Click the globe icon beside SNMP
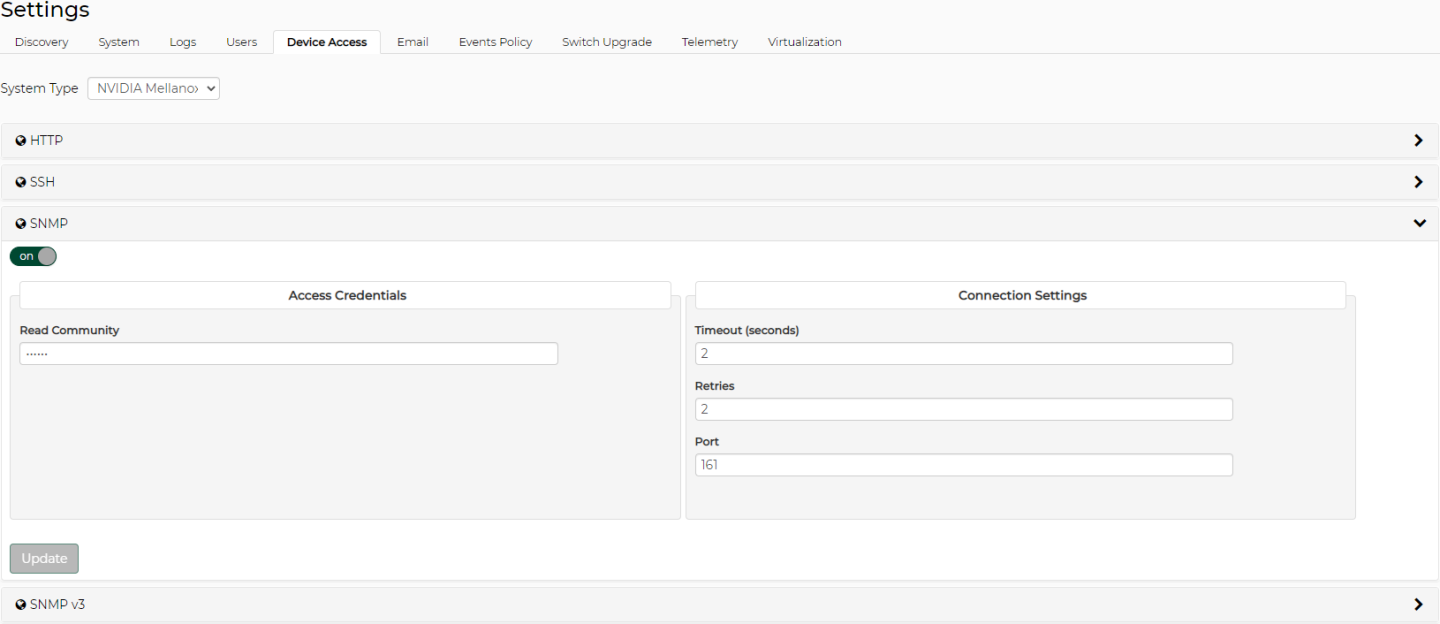This screenshot has width=1440, height=624. [21, 224]
